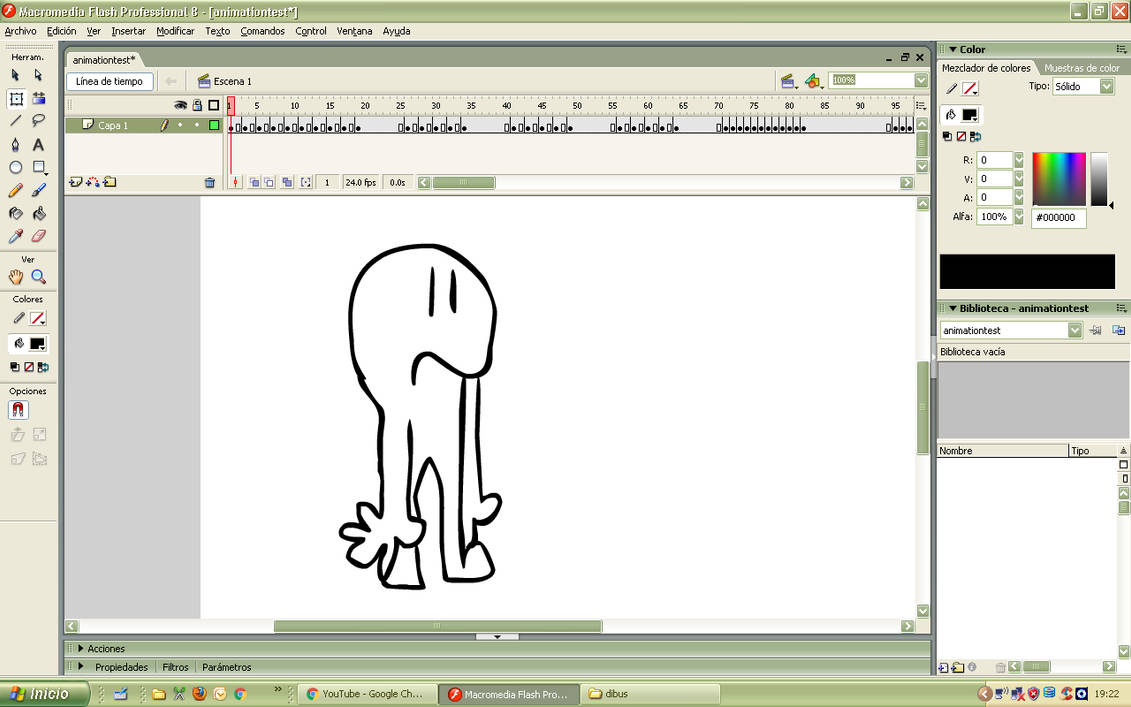
Task: Select the Line tool
Action: [x=16, y=121]
